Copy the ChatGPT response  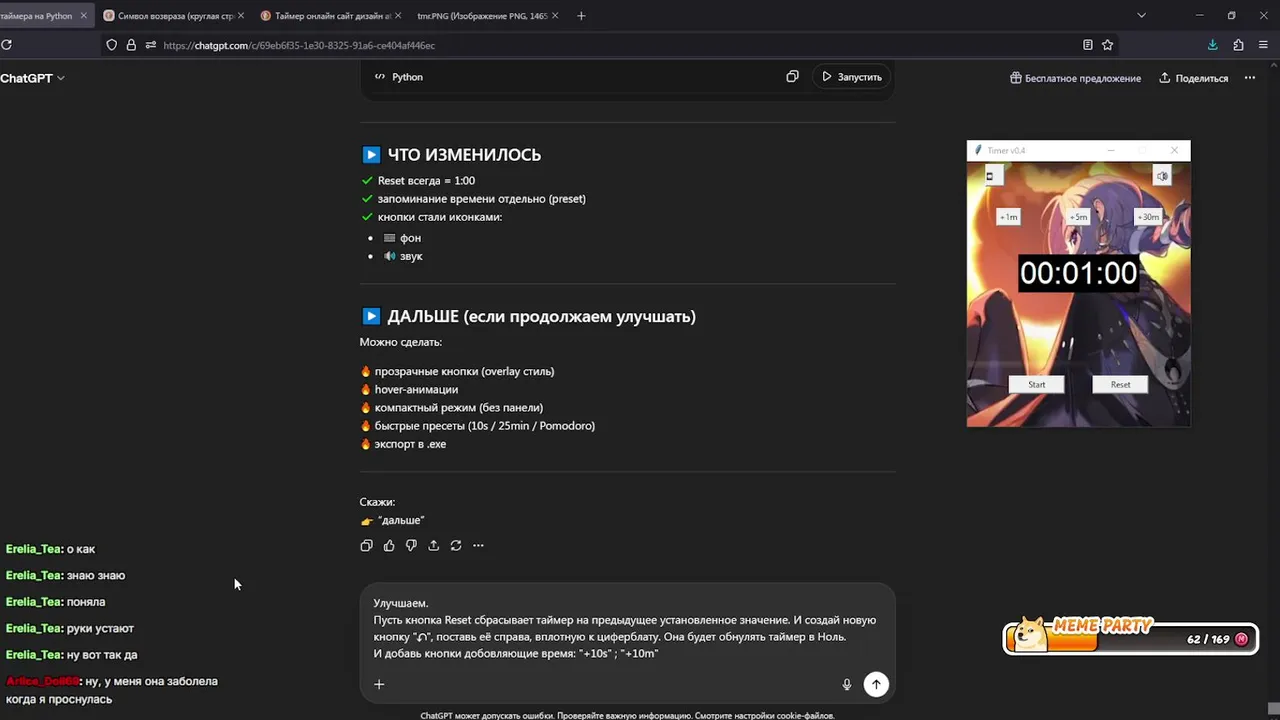click(x=366, y=546)
